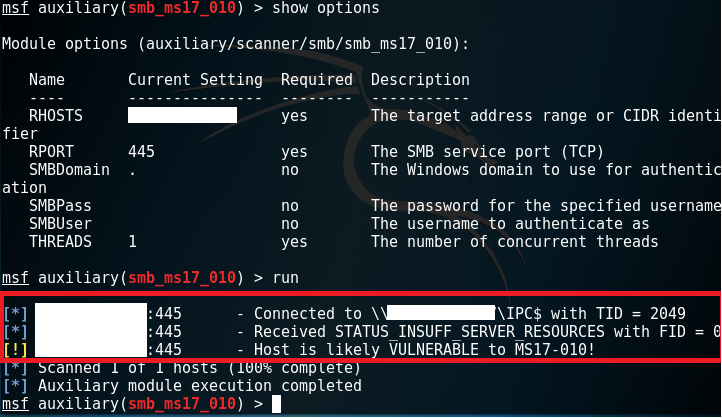Select the SMBDomain option name
The image size is (722, 418).
69,170
